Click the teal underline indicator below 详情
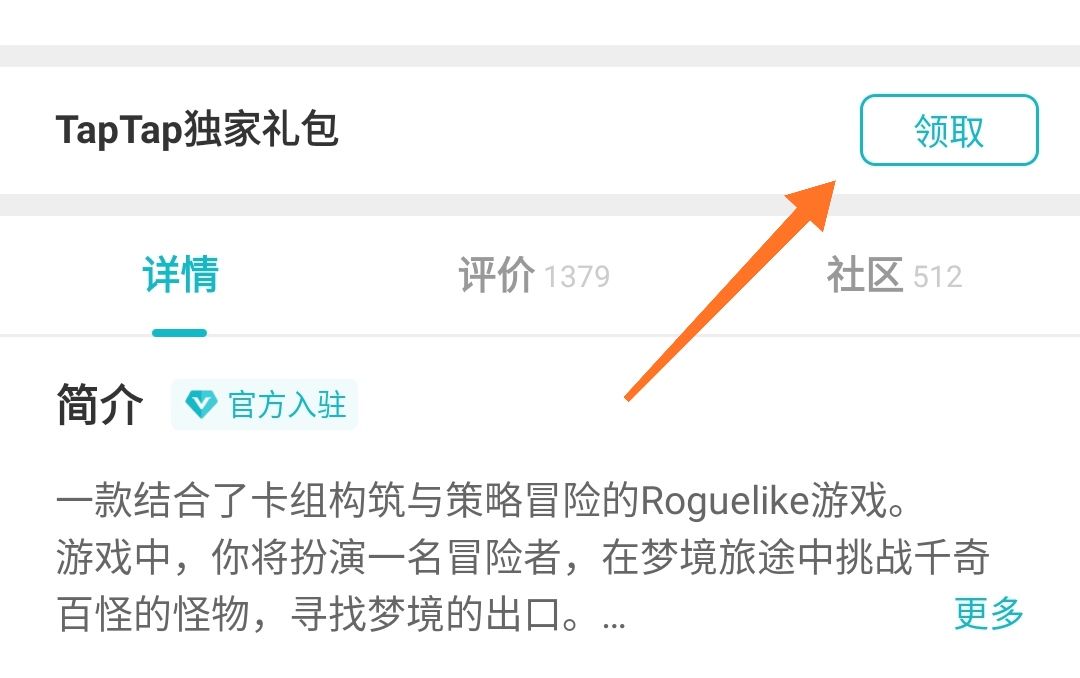 coord(179,333)
